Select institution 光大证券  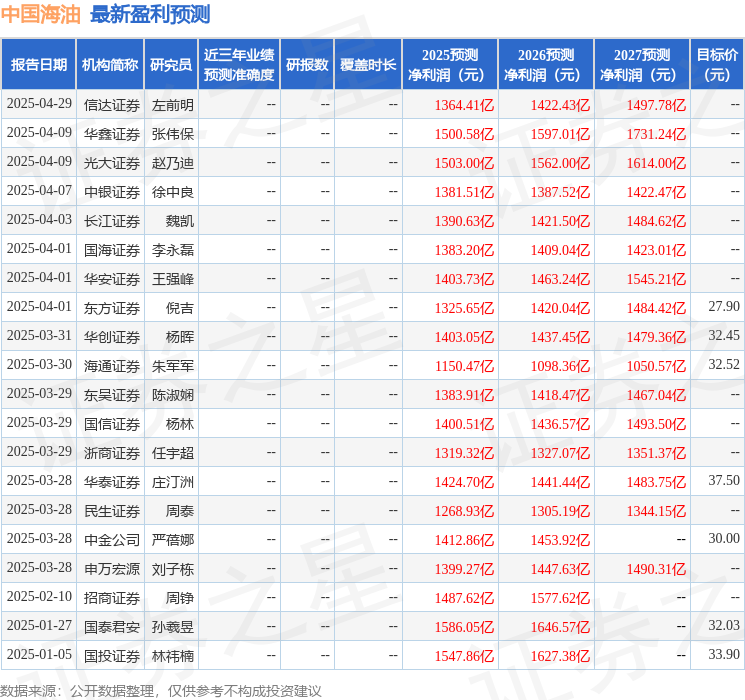tap(112, 163)
